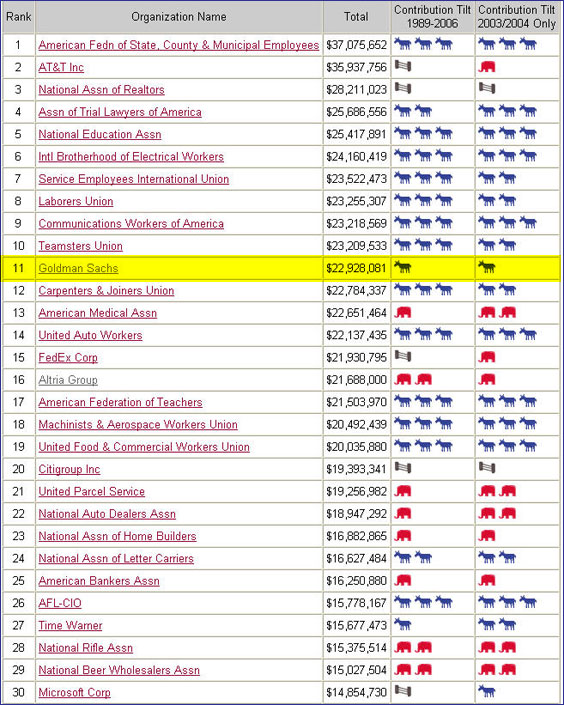This screenshot has width=564, height=705.
Task: Open United Auto Workers link
Action: pyautogui.click(x=90, y=335)
